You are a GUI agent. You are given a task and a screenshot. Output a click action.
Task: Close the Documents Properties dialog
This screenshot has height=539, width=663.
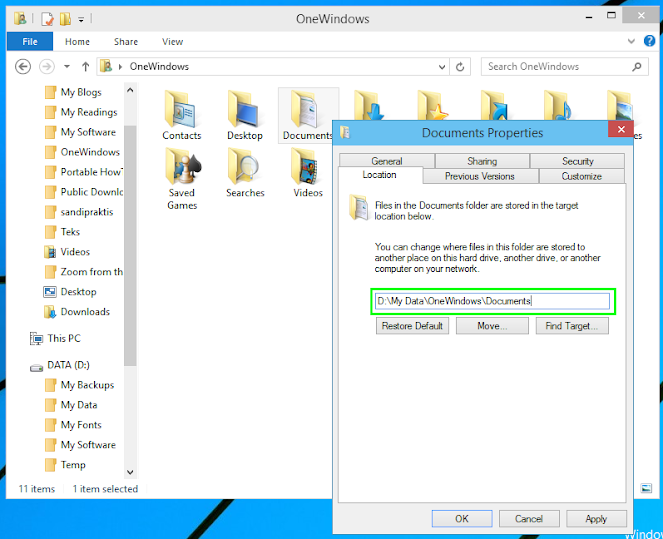coord(621,129)
